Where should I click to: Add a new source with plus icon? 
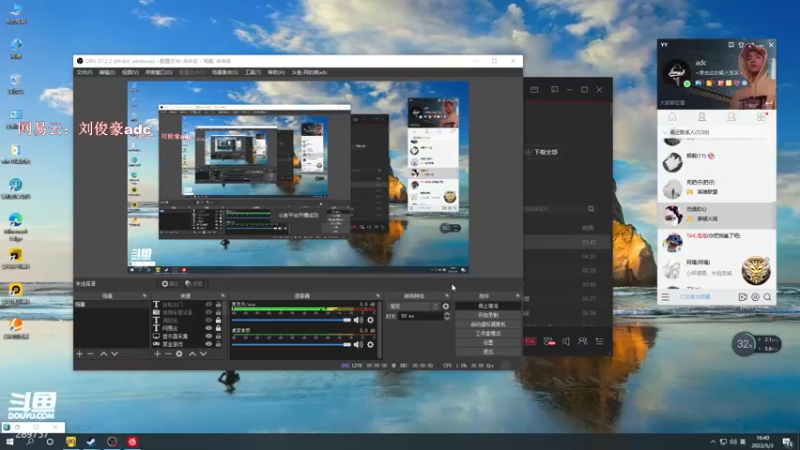coord(157,353)
